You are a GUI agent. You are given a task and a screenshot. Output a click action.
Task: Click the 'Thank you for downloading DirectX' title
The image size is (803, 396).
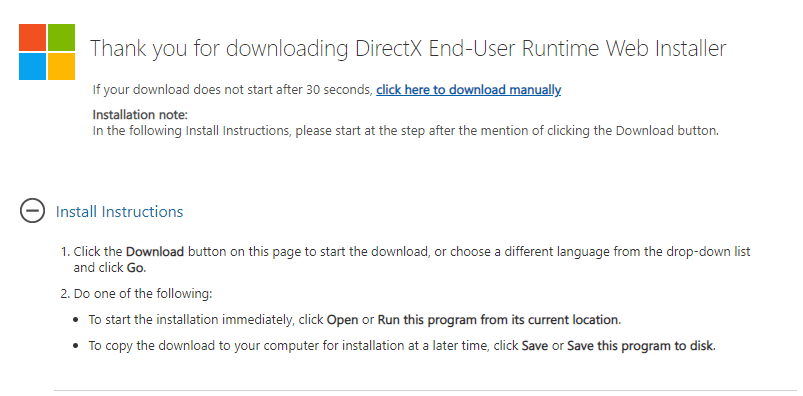pyautogui.click(x=408, y=49)
